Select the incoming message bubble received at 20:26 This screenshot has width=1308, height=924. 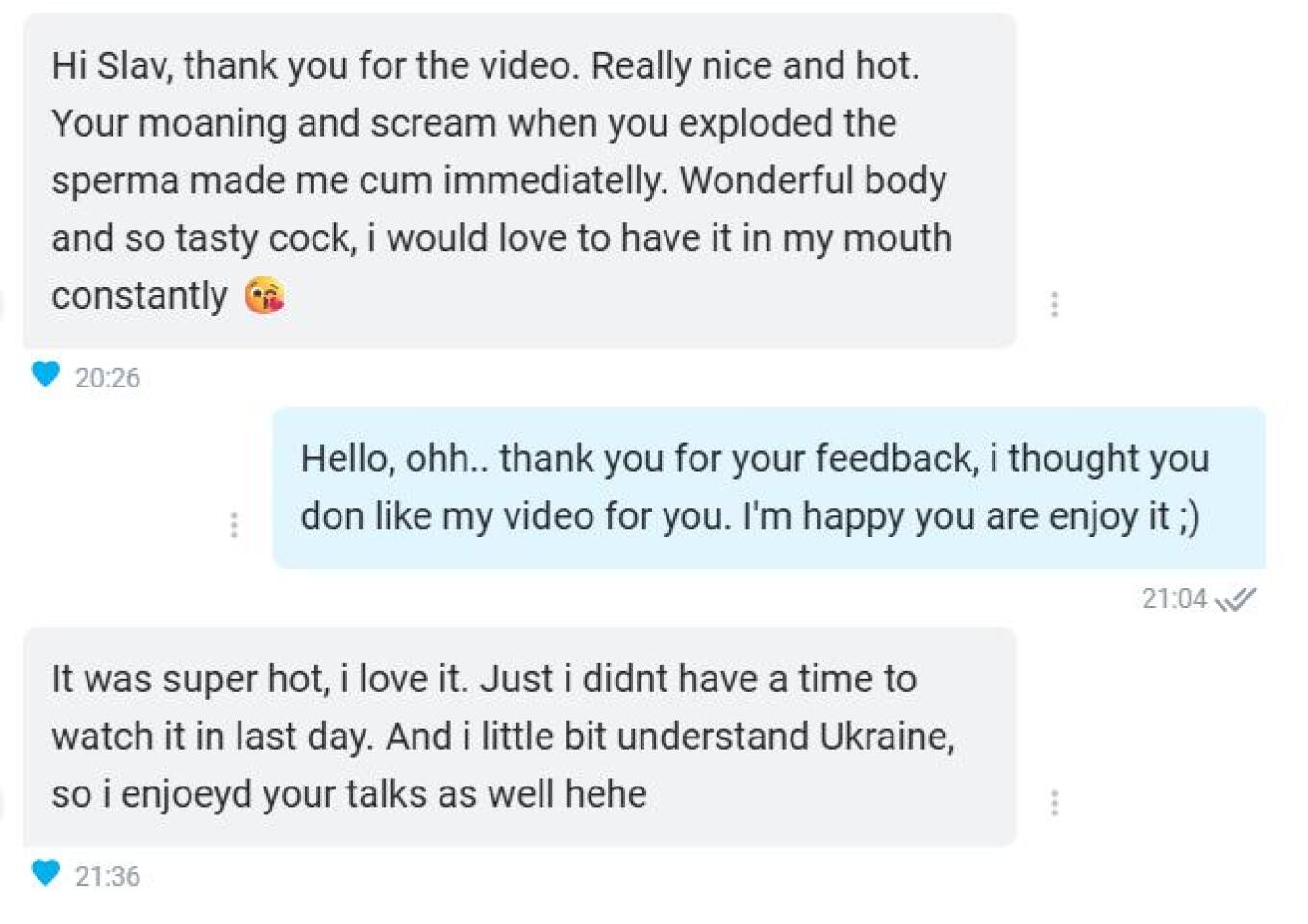click(519, 181)
